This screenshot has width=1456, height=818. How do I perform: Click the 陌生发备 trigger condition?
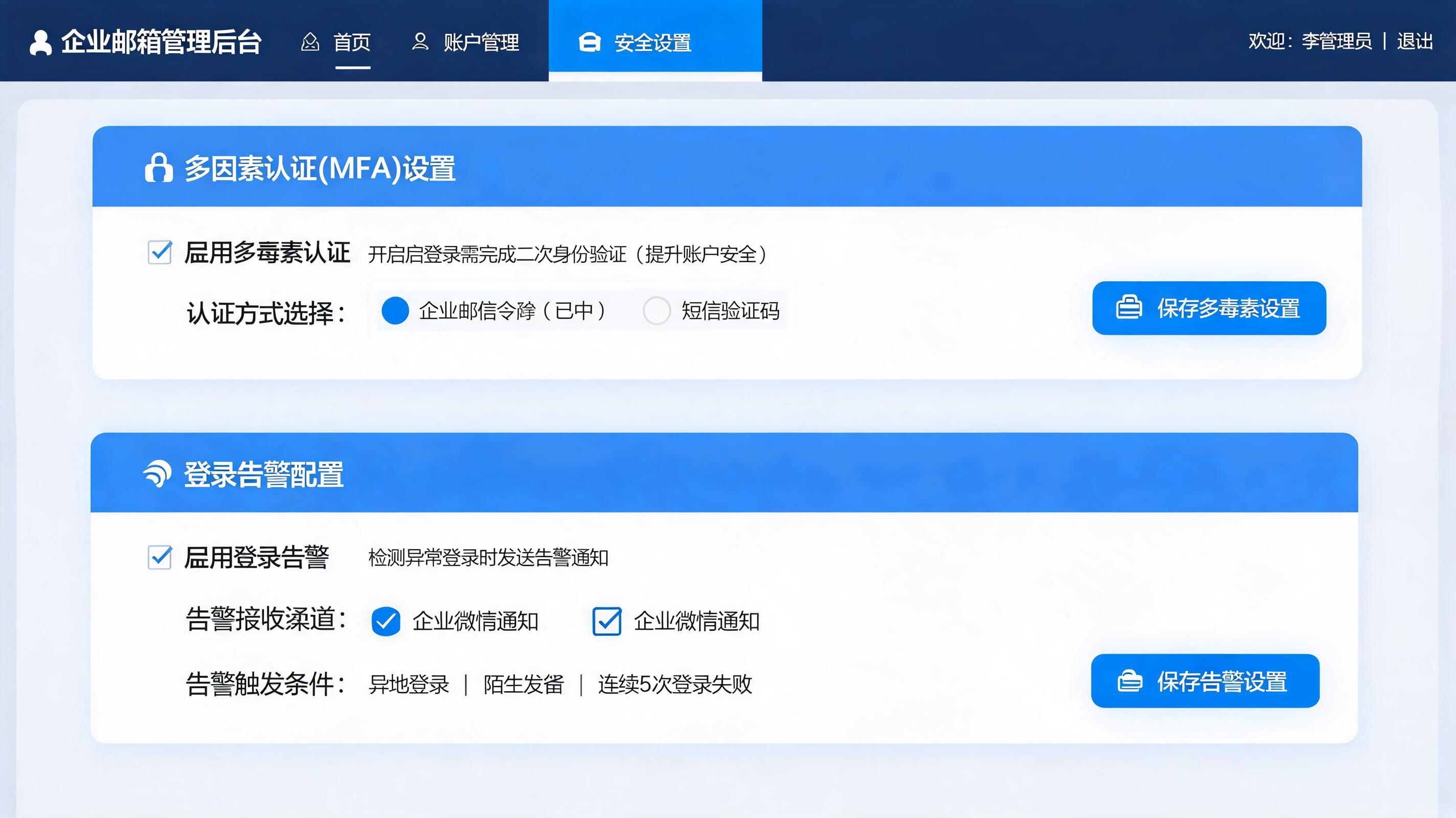click(524, 684)
